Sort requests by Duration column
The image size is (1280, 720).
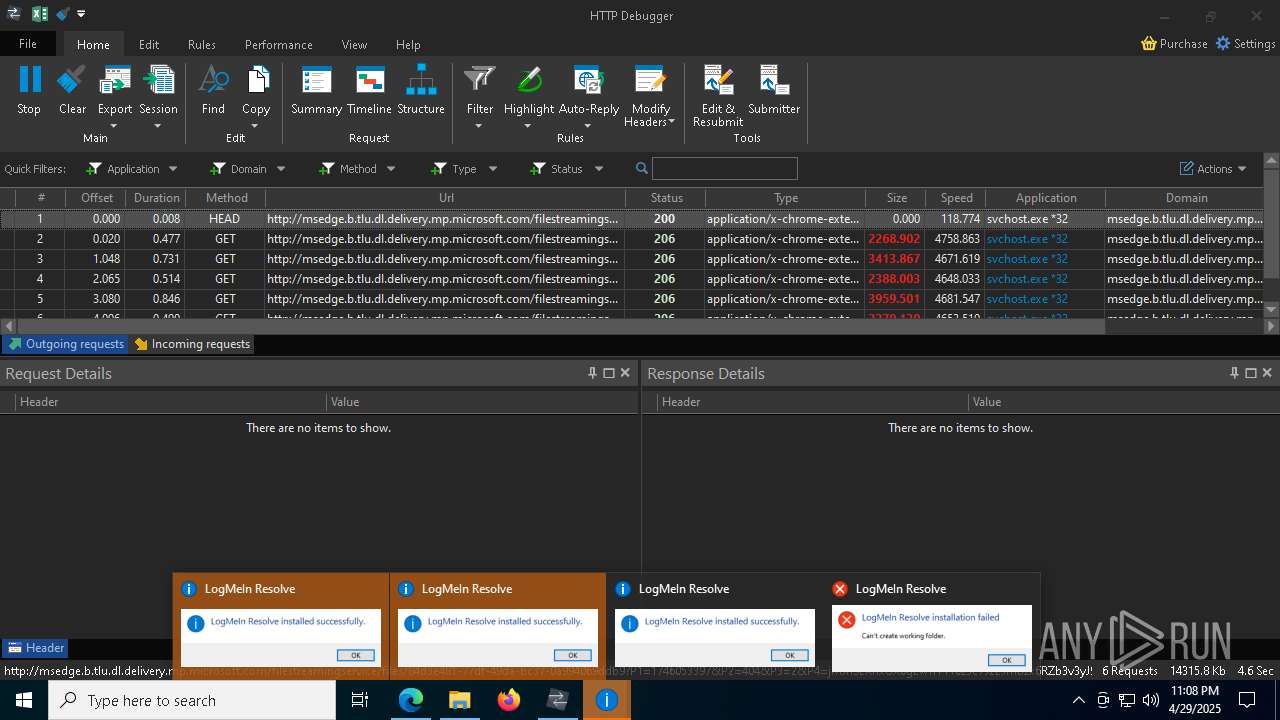(157, 198)
